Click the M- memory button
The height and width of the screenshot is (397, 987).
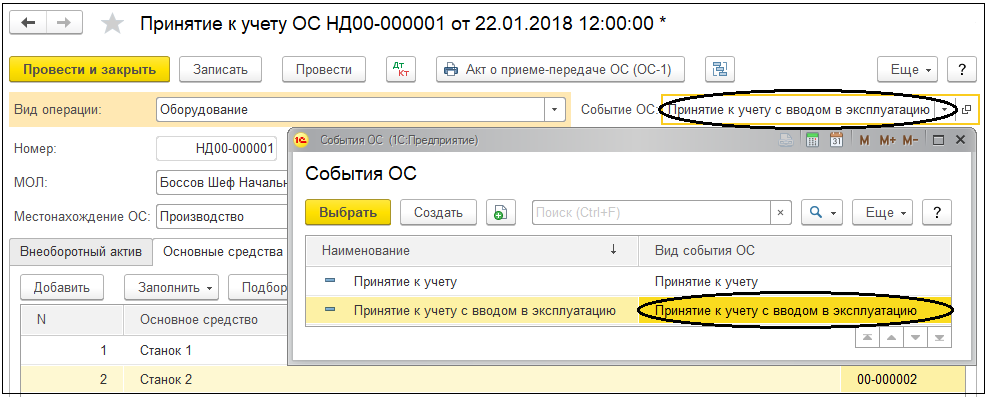(x=911, y=140)
